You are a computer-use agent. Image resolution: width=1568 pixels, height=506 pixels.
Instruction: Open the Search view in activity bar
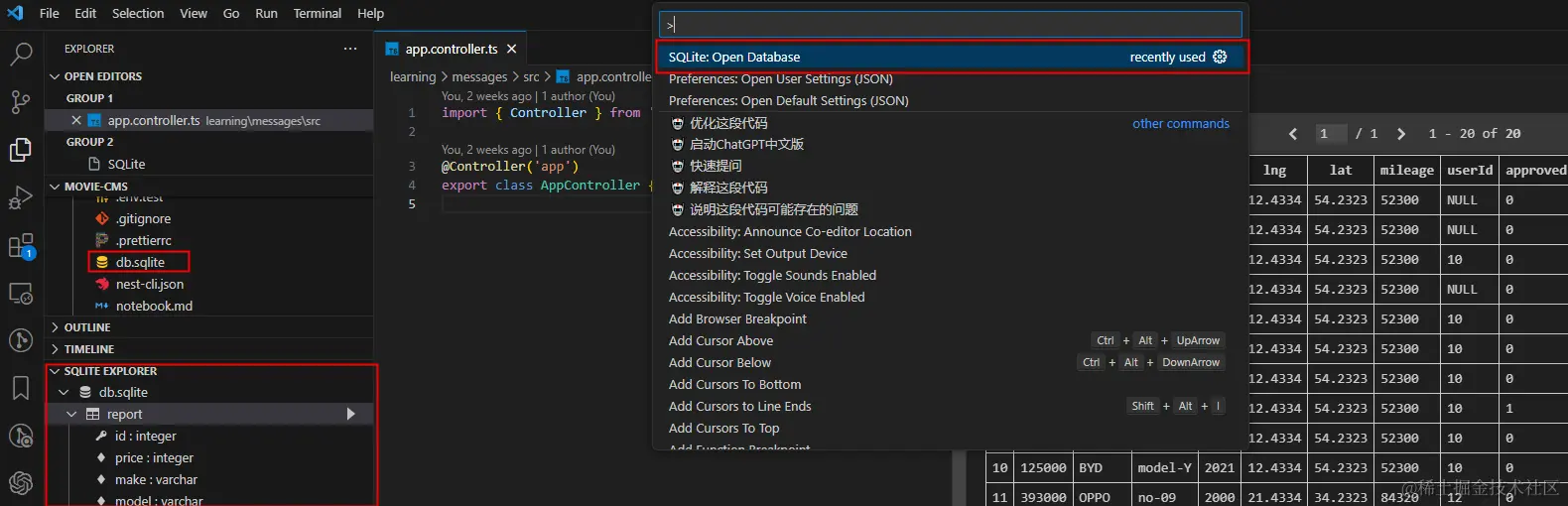pyautogui.click(x=21, y=54)
